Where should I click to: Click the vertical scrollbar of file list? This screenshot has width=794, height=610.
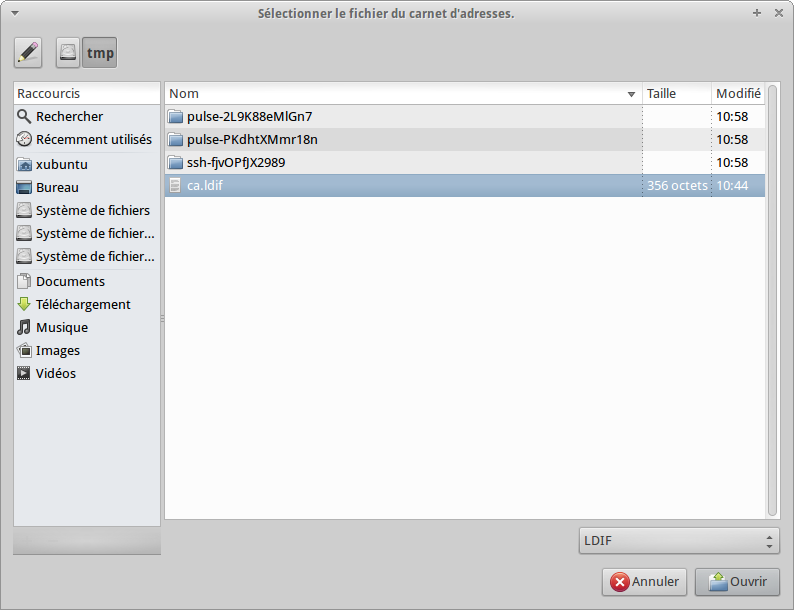tap(773, 300)
